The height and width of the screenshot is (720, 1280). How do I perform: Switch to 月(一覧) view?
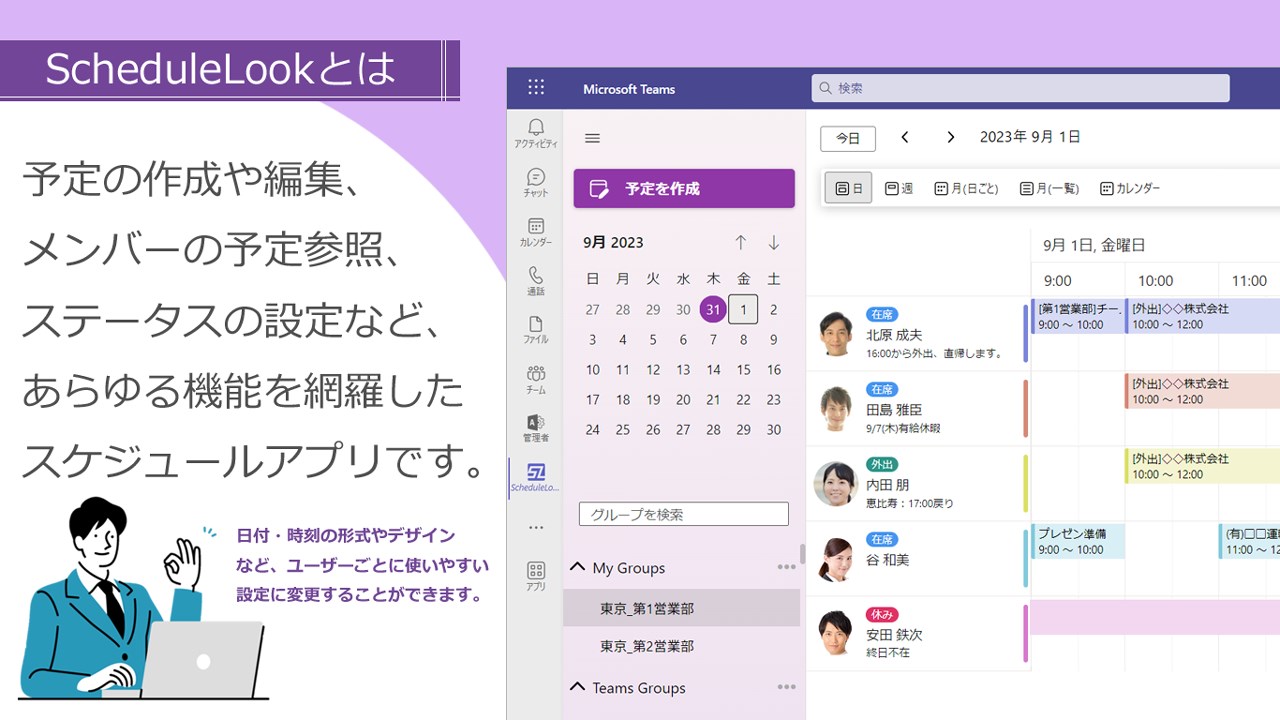point(1048,188)
